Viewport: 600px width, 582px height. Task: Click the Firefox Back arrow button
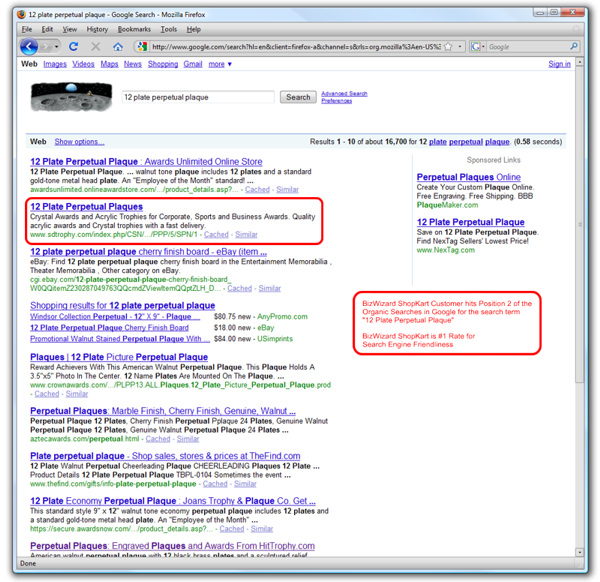coord(29,47)
